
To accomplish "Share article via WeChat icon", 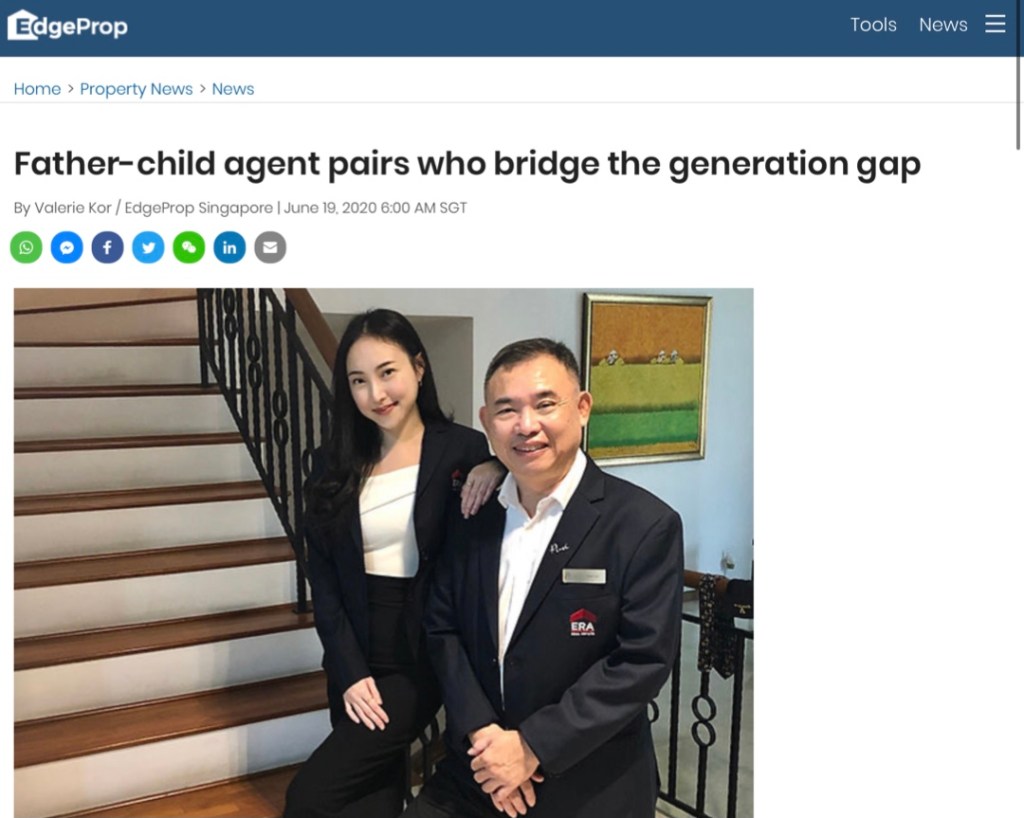I will point(189,247).
